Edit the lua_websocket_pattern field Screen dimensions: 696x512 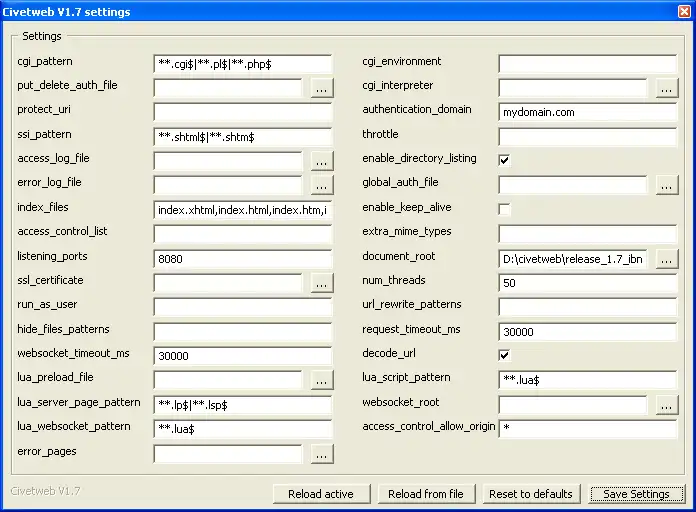pyautogui.click(x=243, y=429)
